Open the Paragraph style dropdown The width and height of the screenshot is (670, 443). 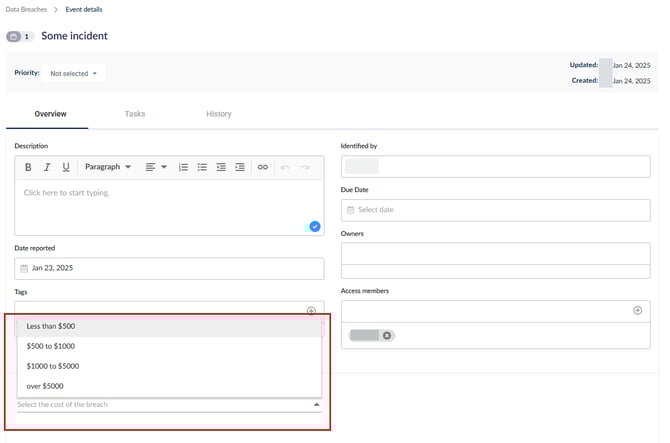point(108,167)
